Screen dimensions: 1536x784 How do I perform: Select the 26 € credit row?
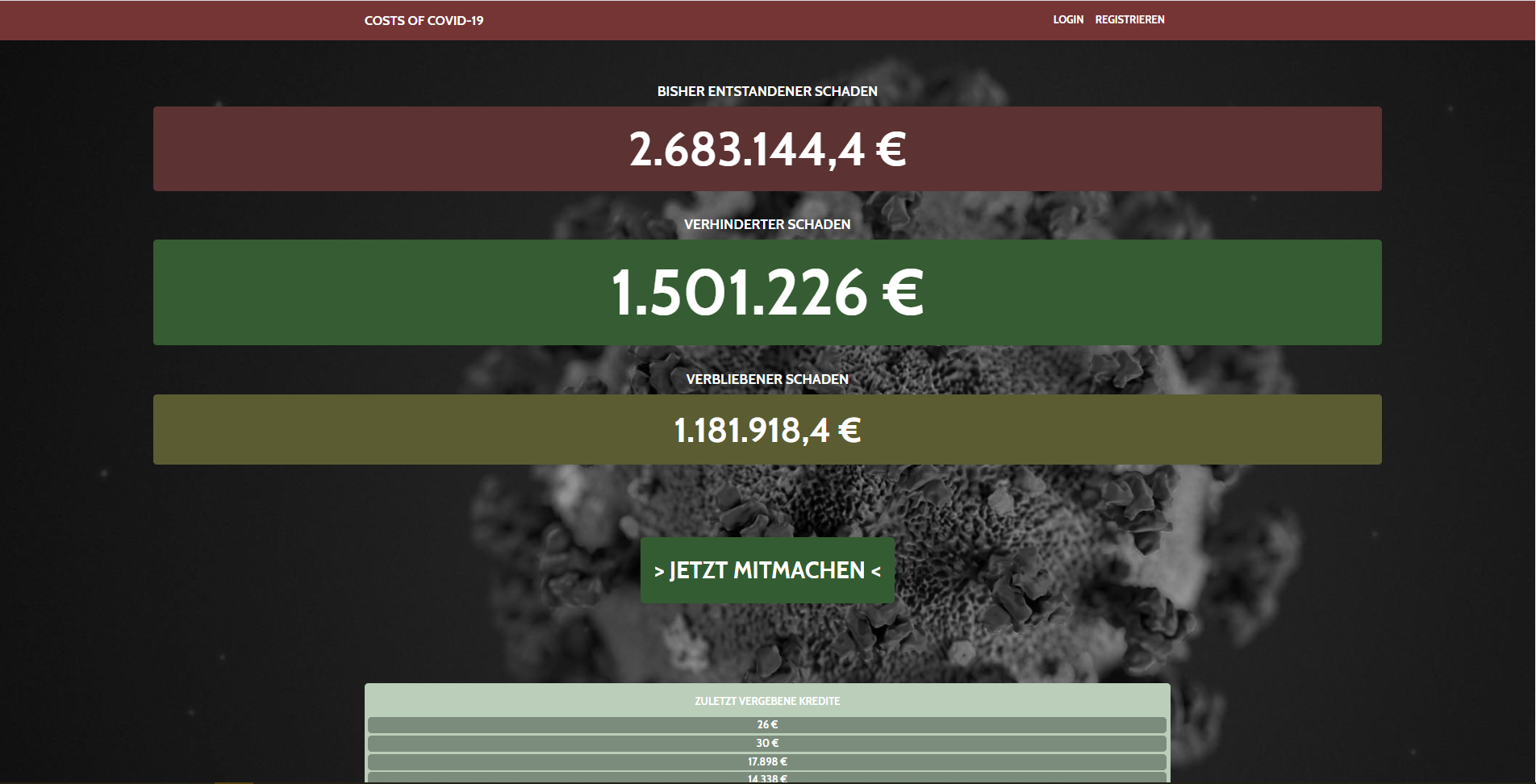click(767, 724)
